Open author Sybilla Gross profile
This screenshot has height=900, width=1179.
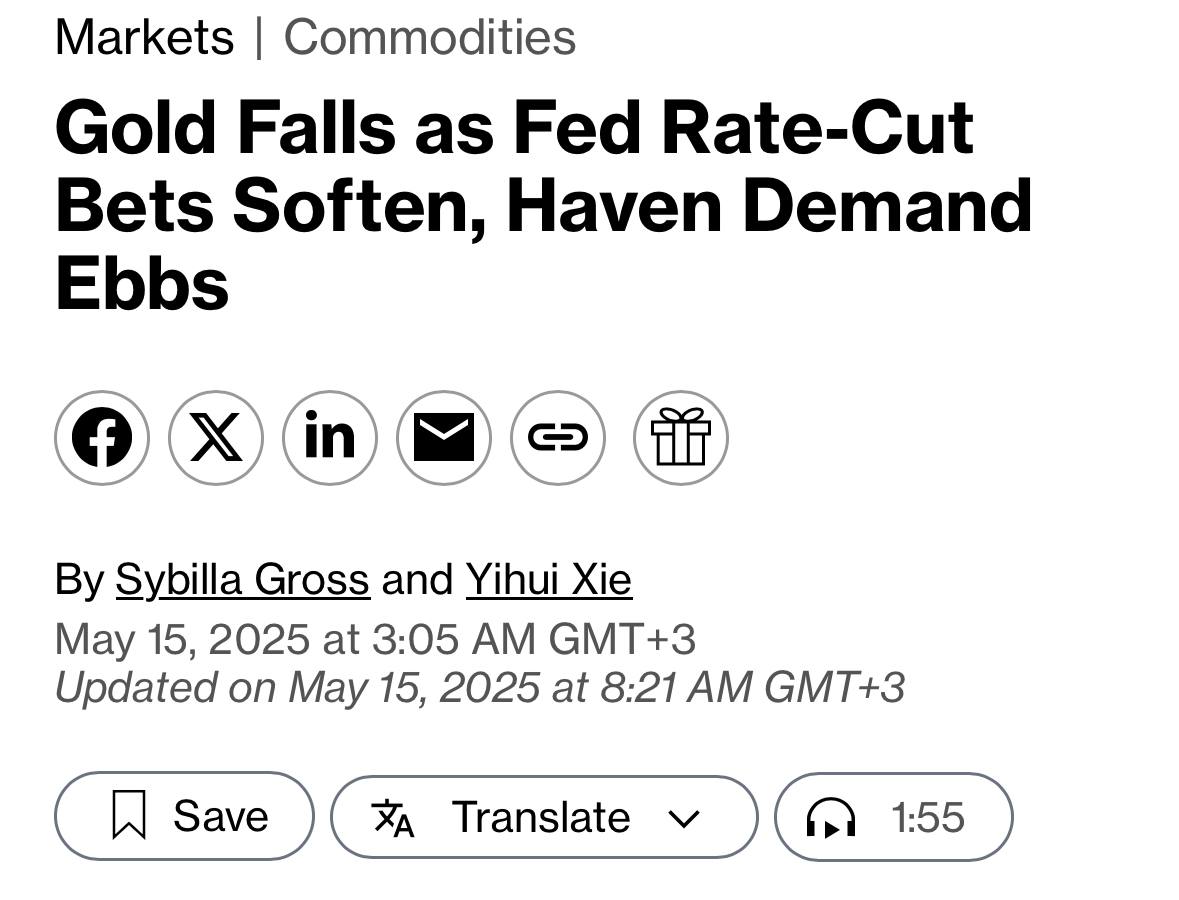tap(242, 580)
